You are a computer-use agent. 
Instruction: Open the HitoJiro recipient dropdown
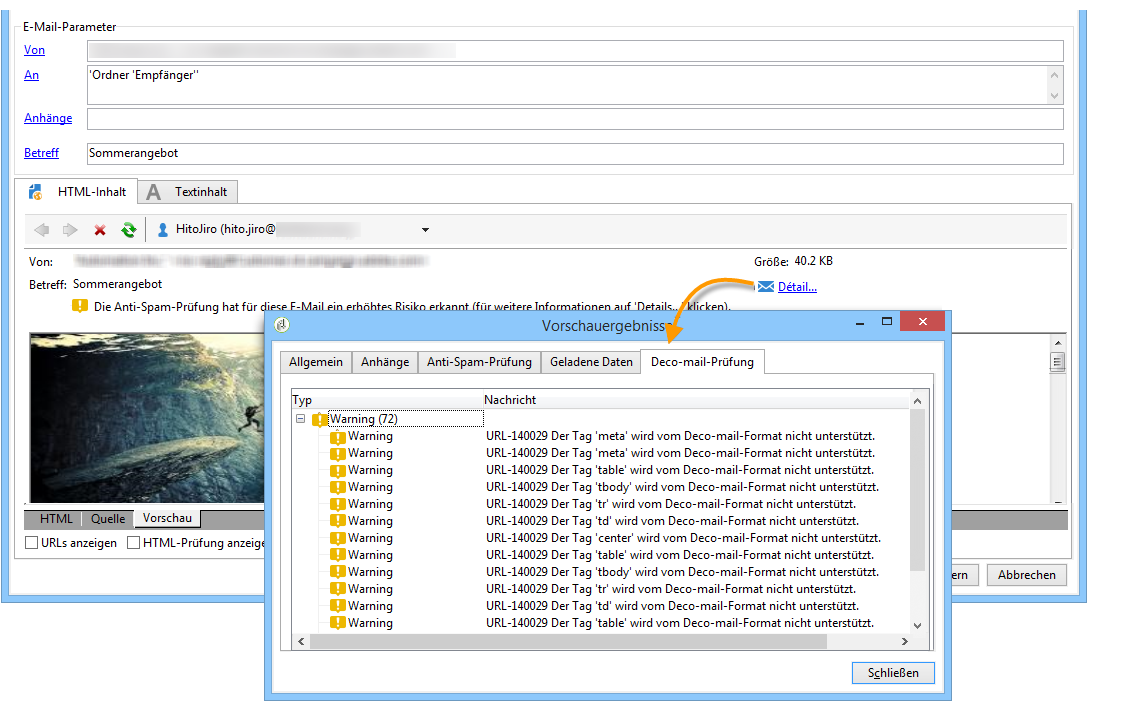click(425, 229)
